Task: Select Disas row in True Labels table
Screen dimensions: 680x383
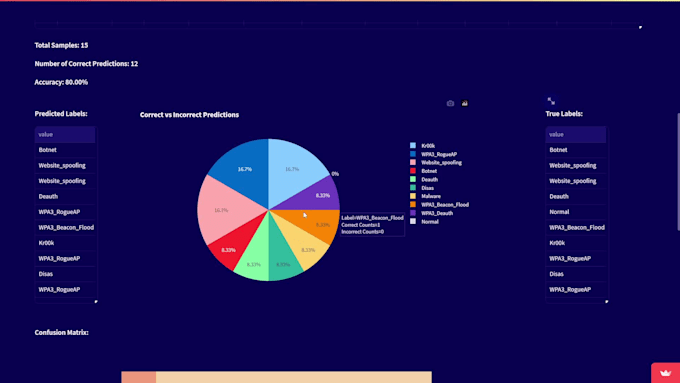Action: tap(576, 274)
